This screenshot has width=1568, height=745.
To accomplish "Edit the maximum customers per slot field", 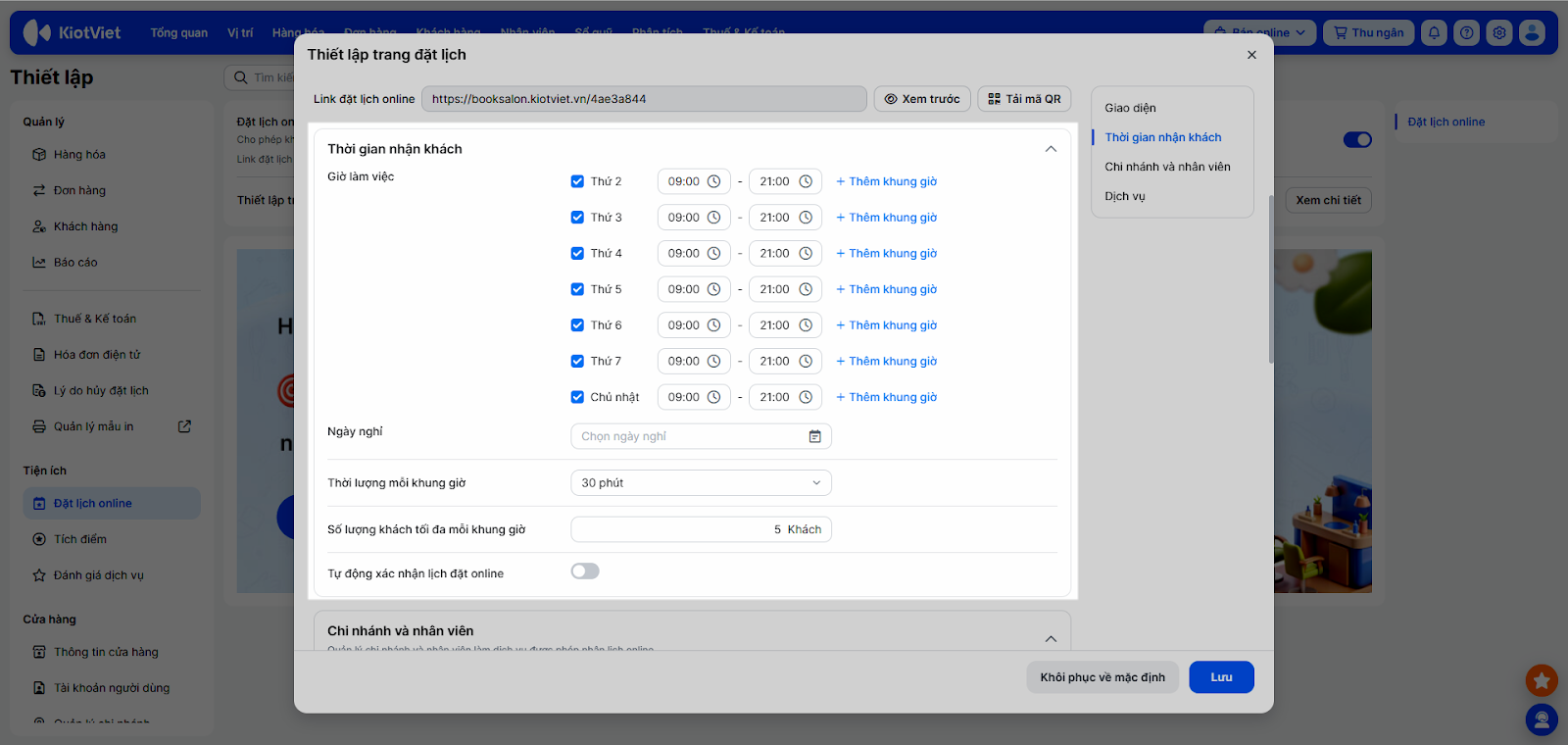I will click(x=701, y=529).
